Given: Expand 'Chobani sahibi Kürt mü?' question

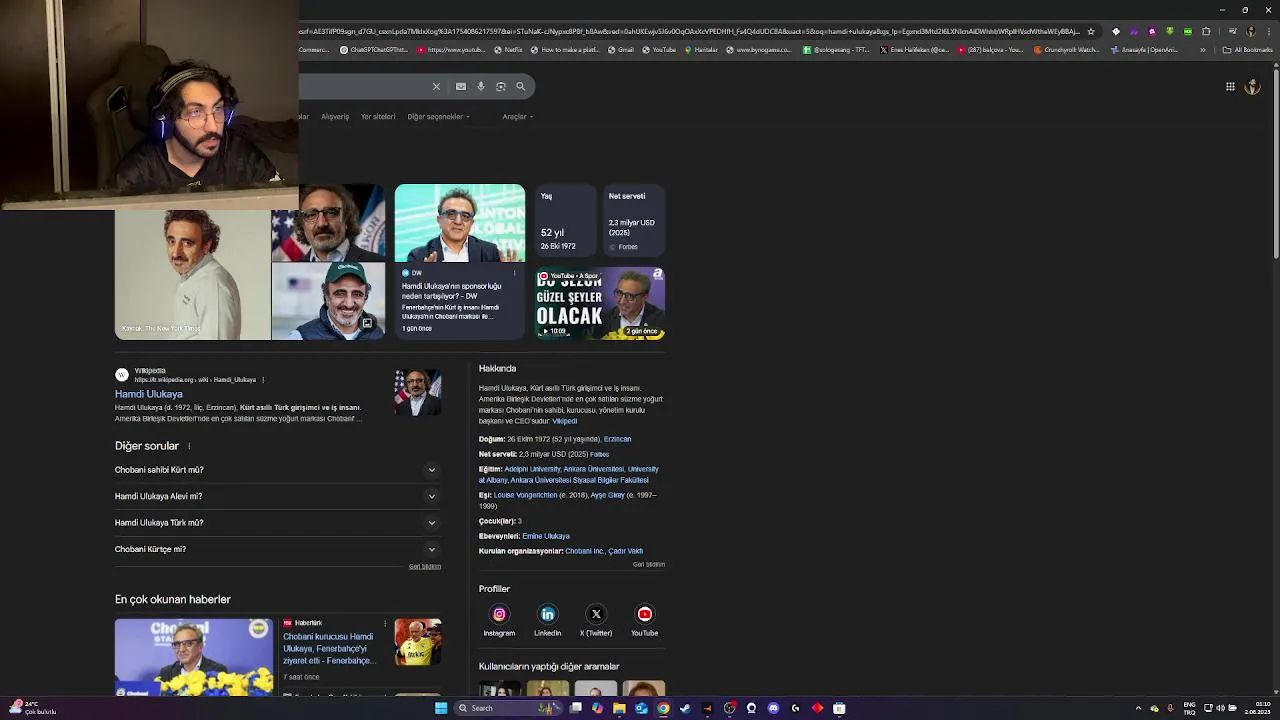Looking at the screenshot, I should (277, 470).
